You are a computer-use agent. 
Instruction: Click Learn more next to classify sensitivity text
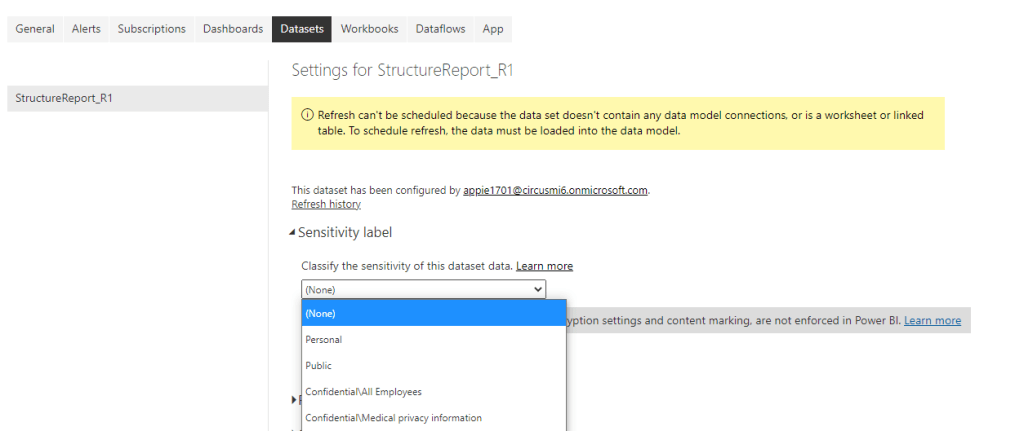(x=544, y=266)
